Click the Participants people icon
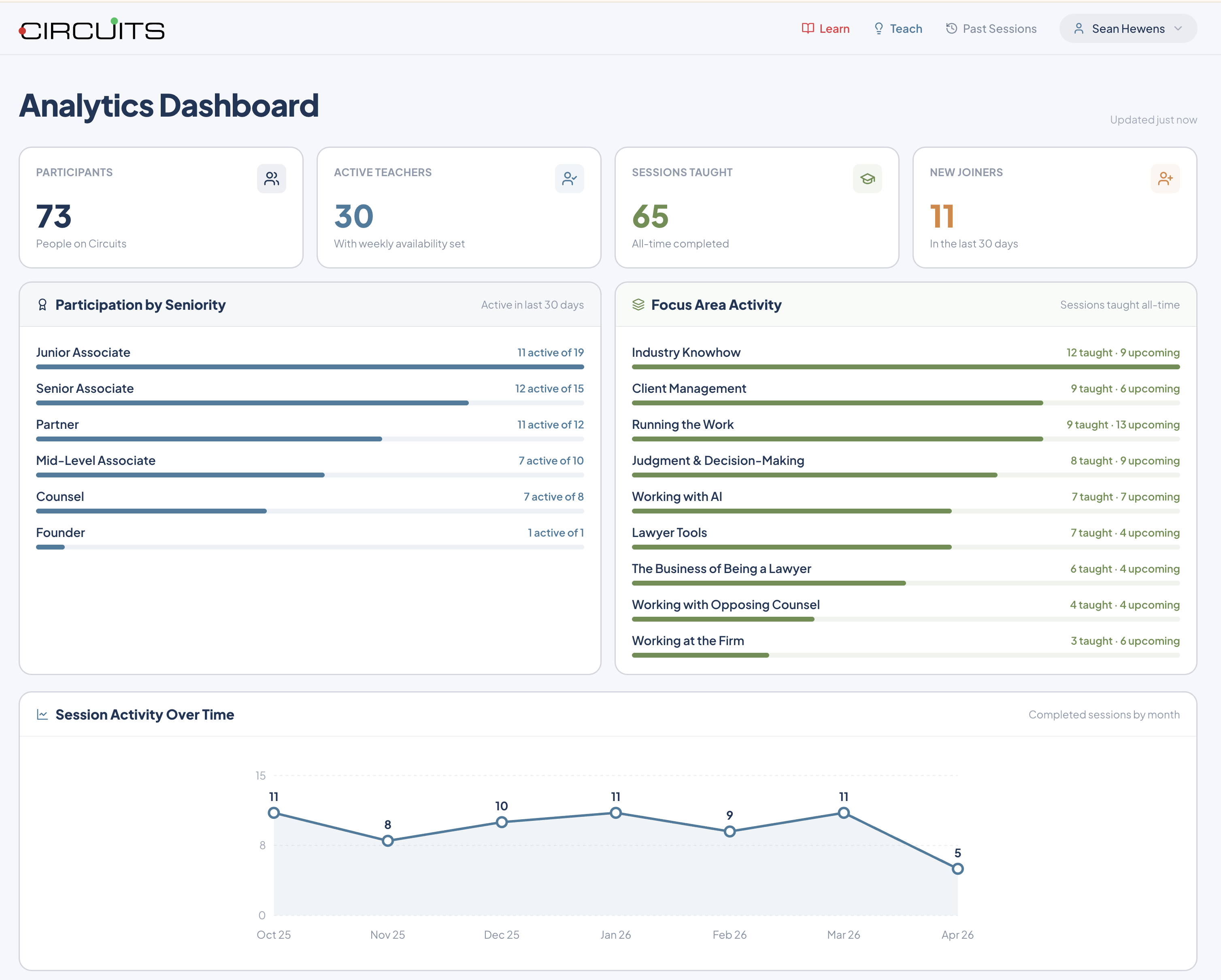The width and height of the screenshot is (1221, 980). pyautogui.click(x=271, y=179)
